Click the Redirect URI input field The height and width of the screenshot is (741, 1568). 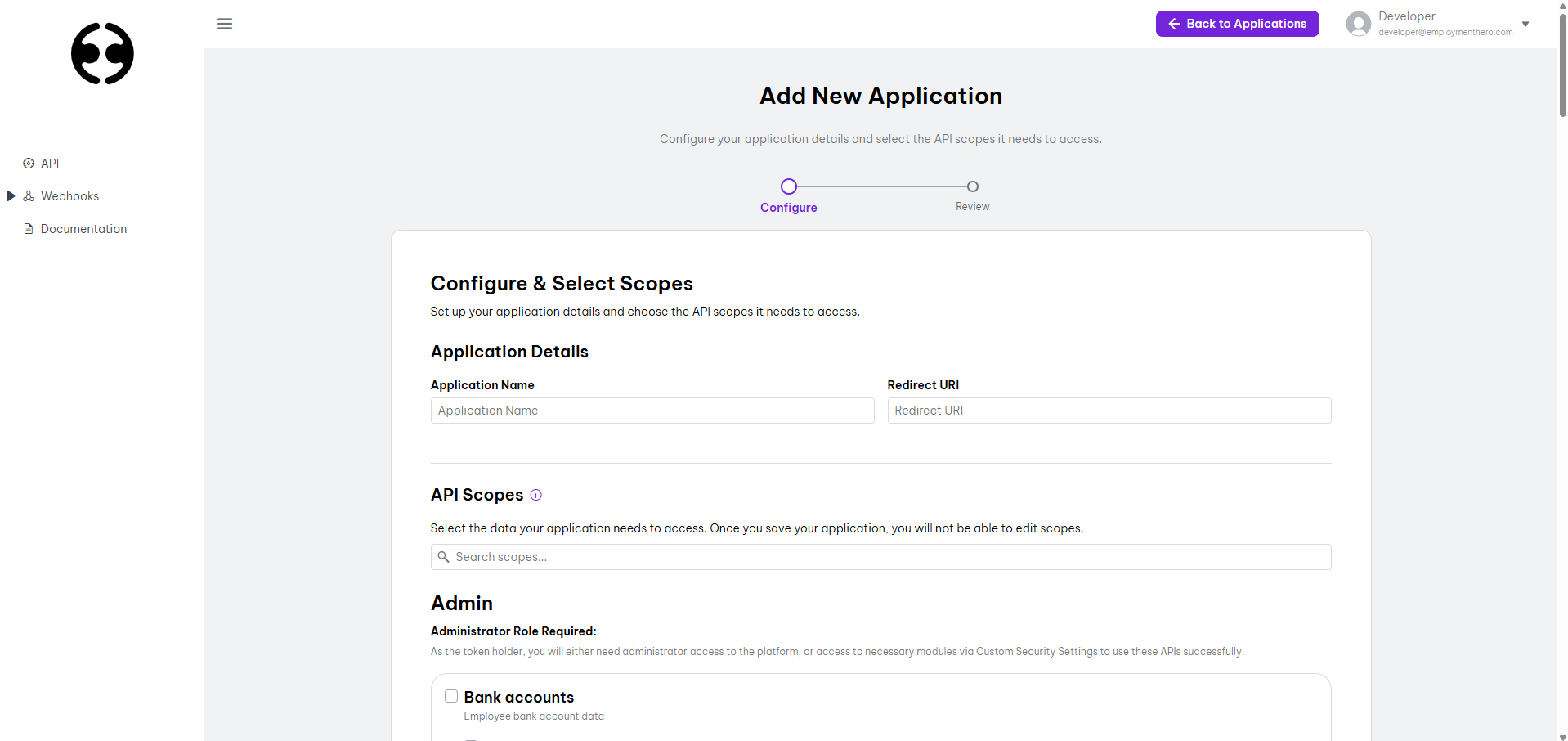[1109, 410]
